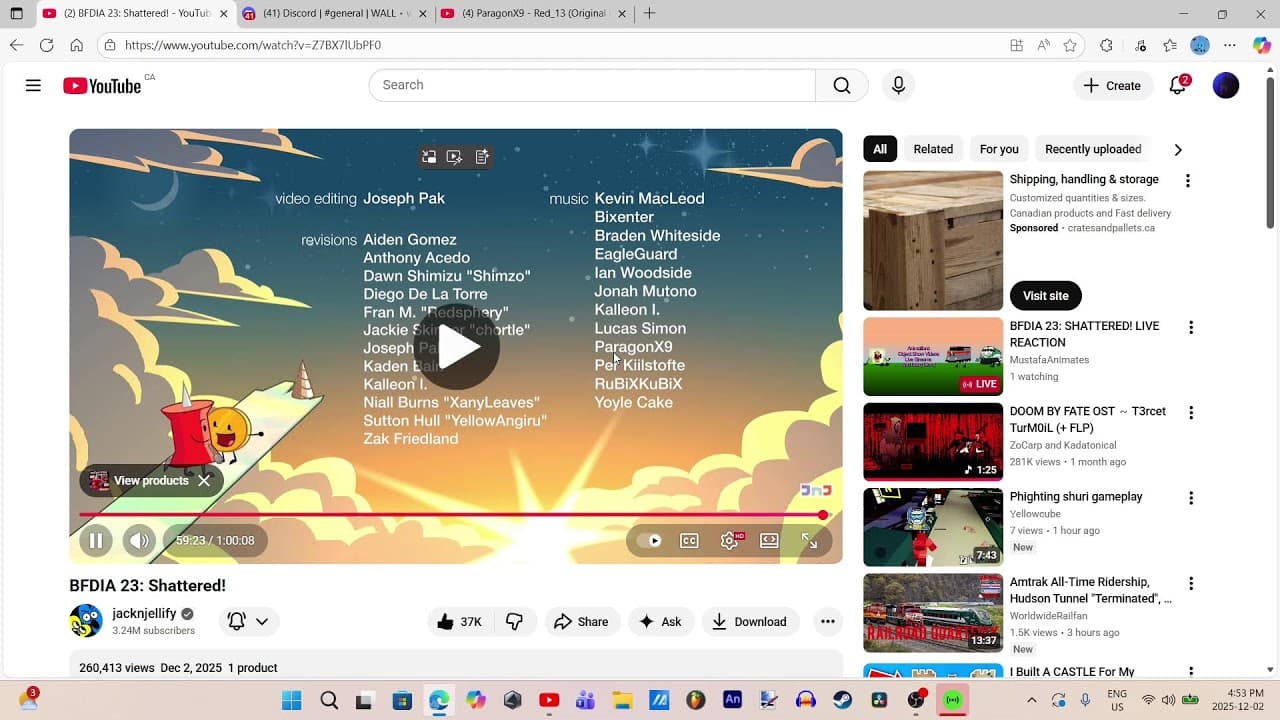Viewport: 1280px width, 720px height.
Task: Open the player settings gear
Action: [x=730, y=541]
